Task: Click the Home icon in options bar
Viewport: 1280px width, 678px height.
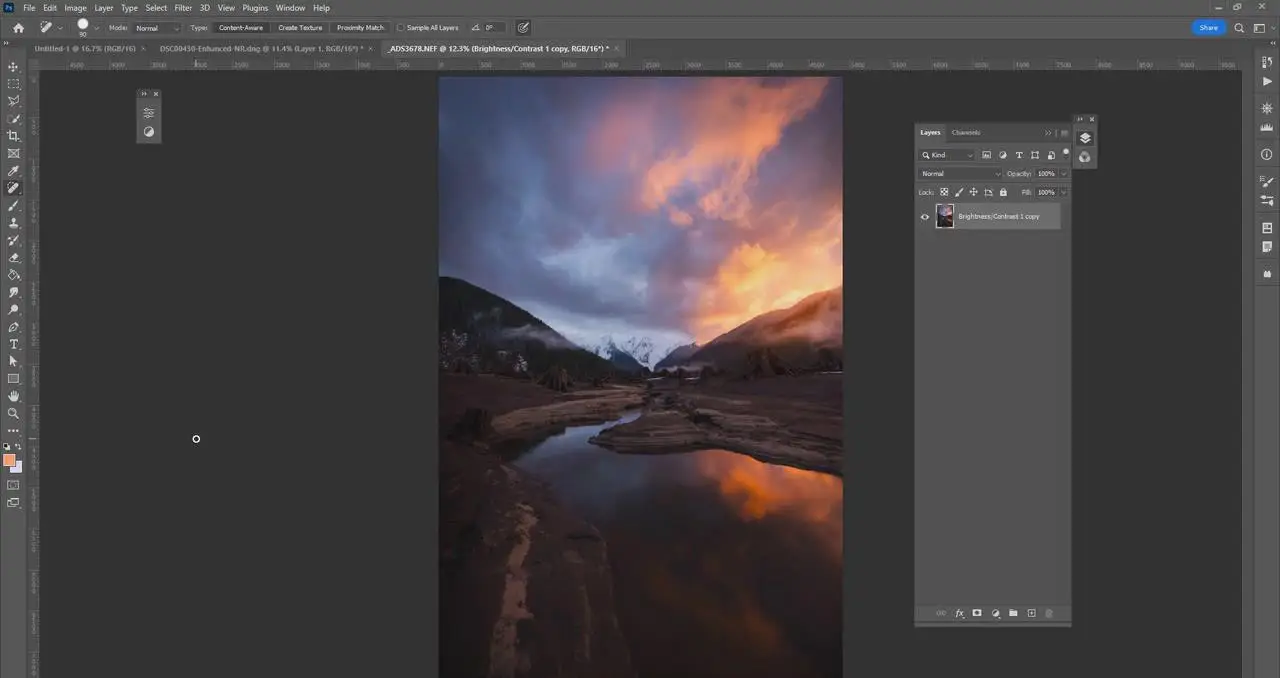Action: [18, 28]
